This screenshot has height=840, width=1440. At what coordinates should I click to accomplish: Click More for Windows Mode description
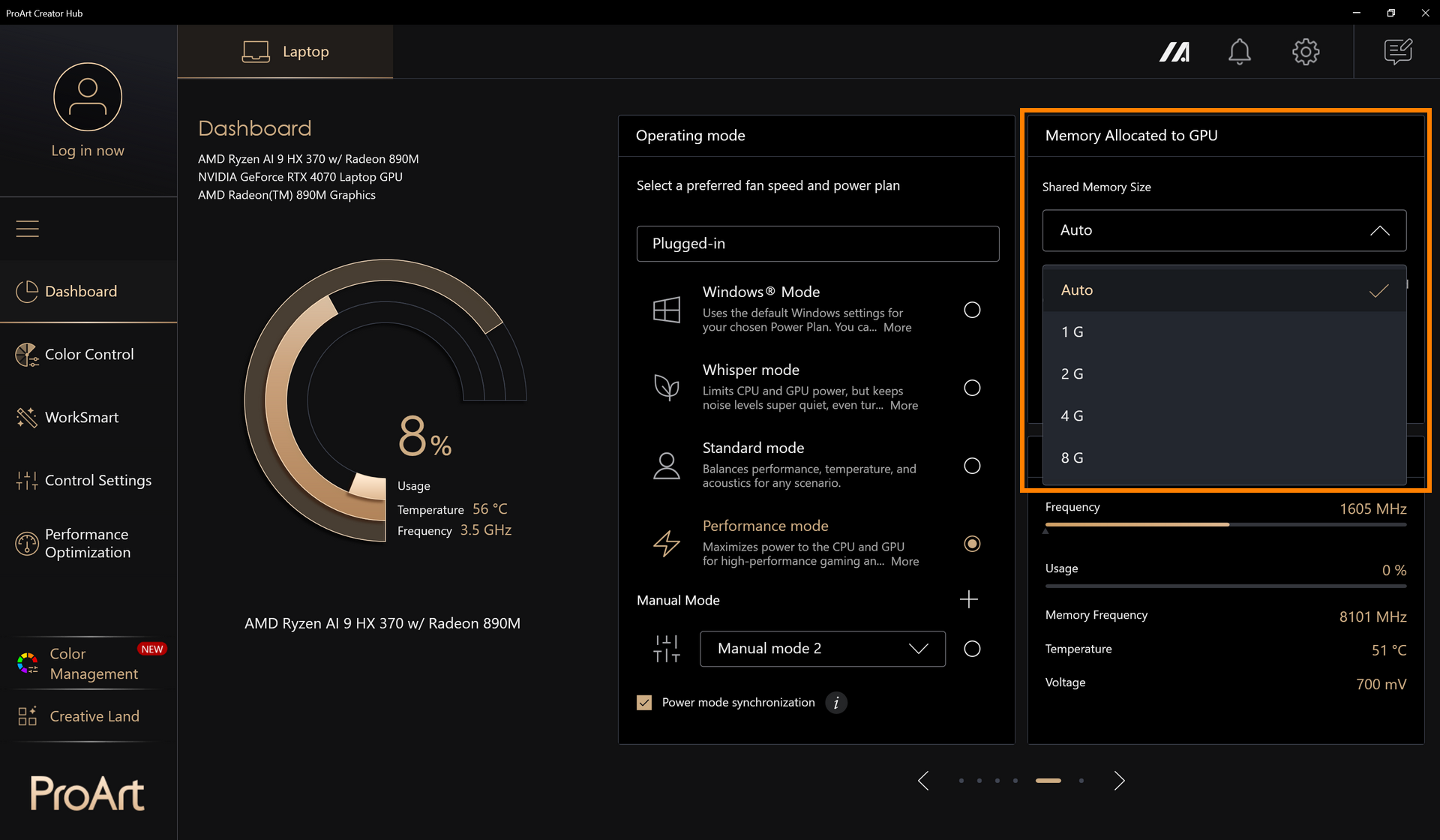[x=897, y=328]
